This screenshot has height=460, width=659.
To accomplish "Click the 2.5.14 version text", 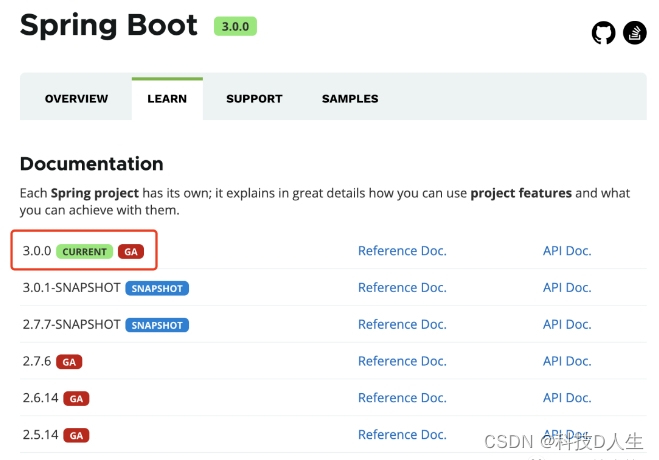I will pyautogui.click(x=40, y=435).
